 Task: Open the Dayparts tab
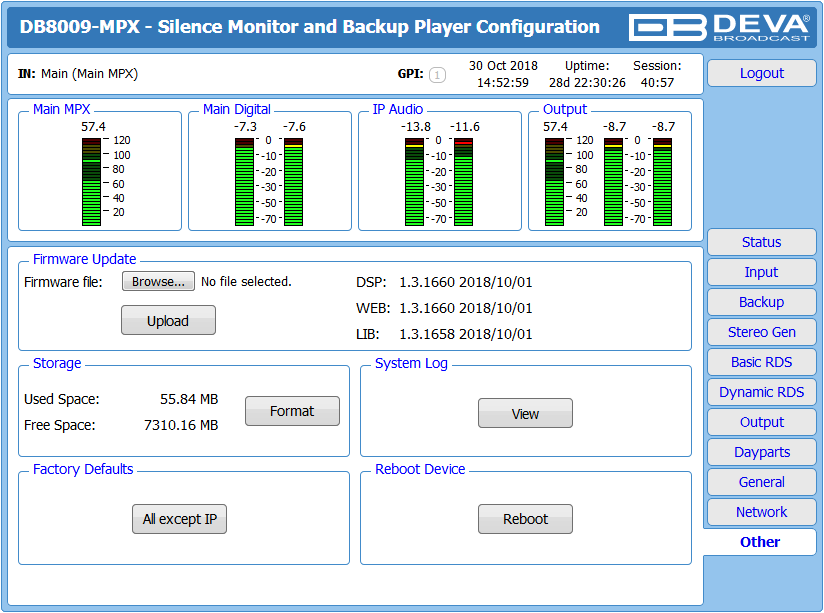click(x=761, y=452)
